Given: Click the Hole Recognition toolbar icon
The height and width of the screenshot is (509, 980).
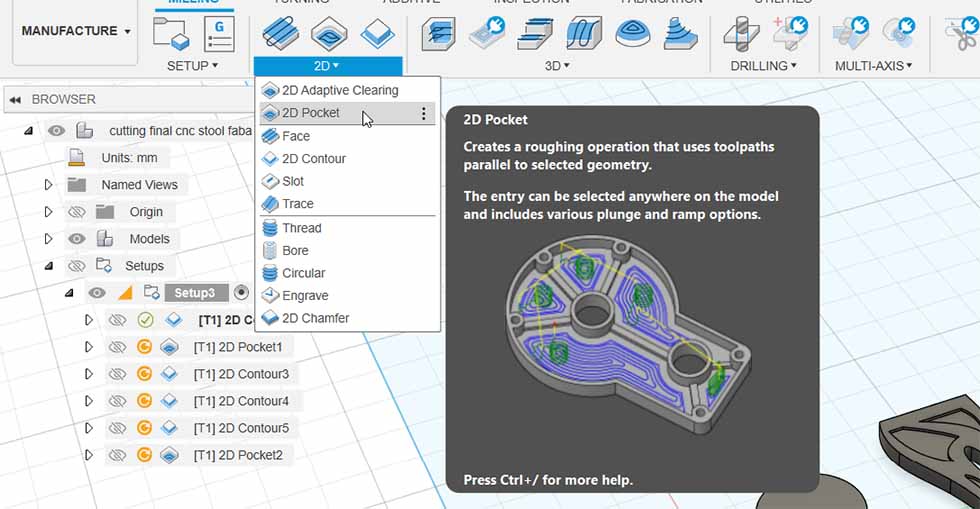Looking at the screenshot, I should point(790,33).
